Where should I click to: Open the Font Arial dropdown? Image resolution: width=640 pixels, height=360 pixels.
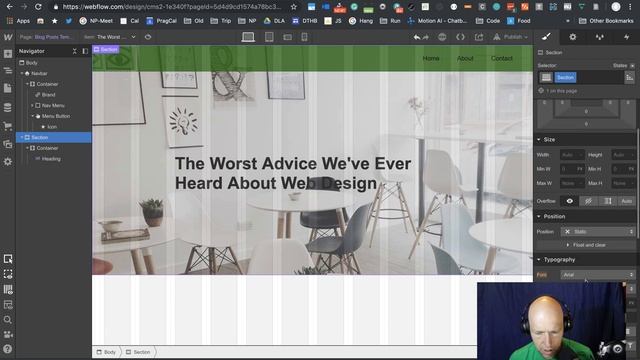598,275
